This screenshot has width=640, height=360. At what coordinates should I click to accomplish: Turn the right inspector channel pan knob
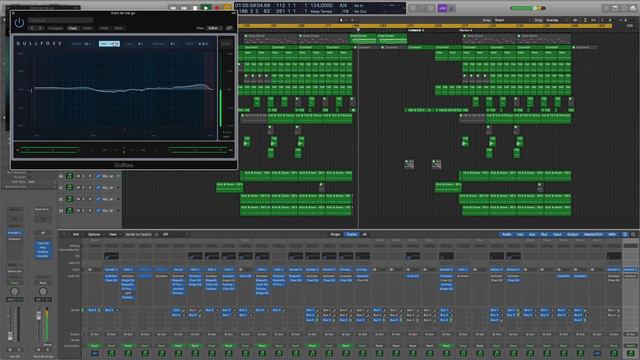(43, 291)
